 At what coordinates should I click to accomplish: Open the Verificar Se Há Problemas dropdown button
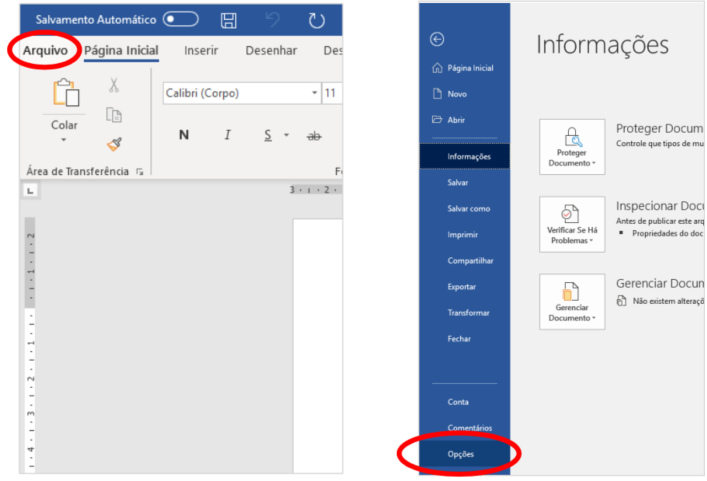point(572,224)
